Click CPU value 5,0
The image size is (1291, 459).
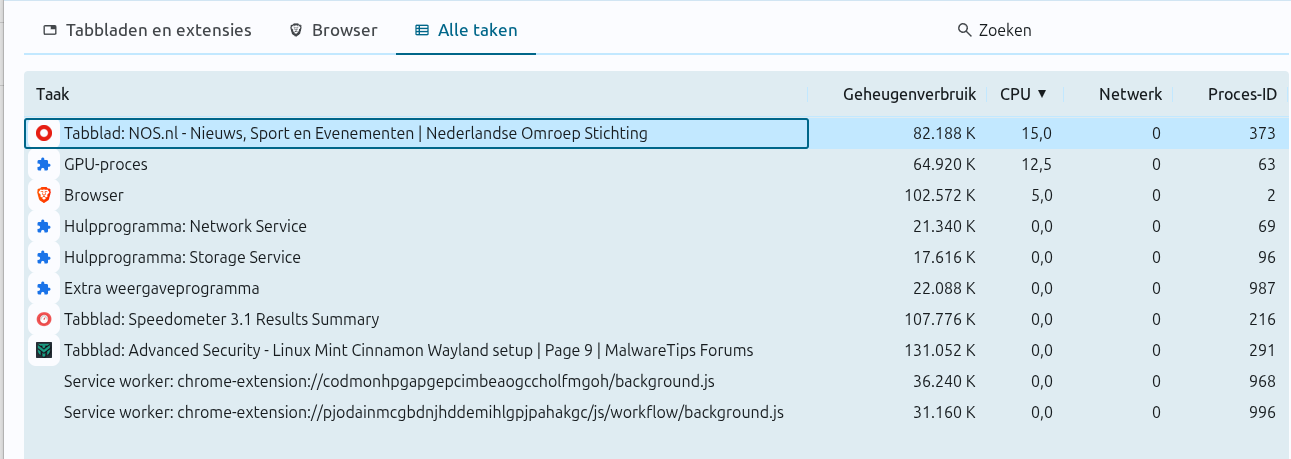1040,195
